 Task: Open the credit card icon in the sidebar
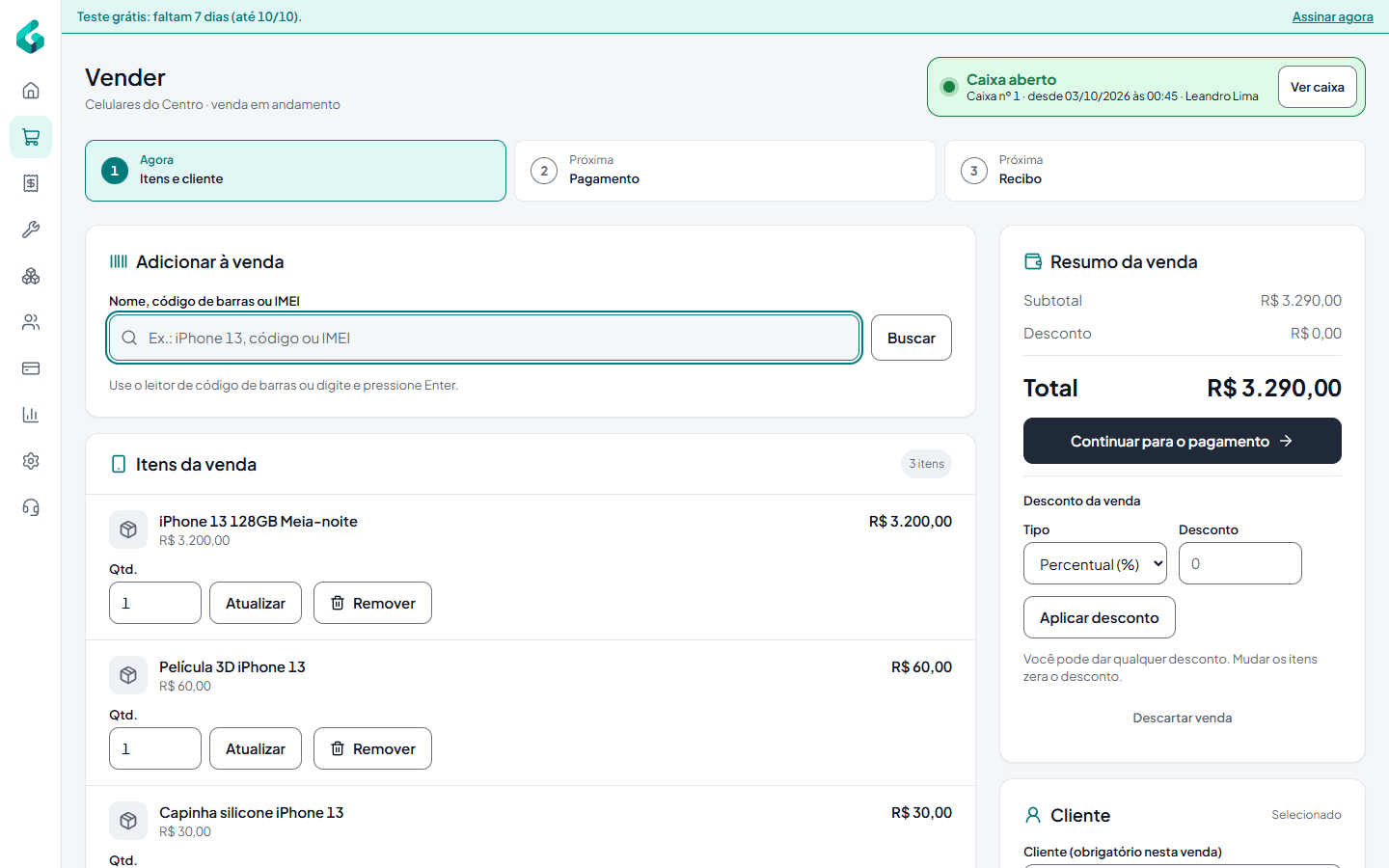(x=31, y=368)
